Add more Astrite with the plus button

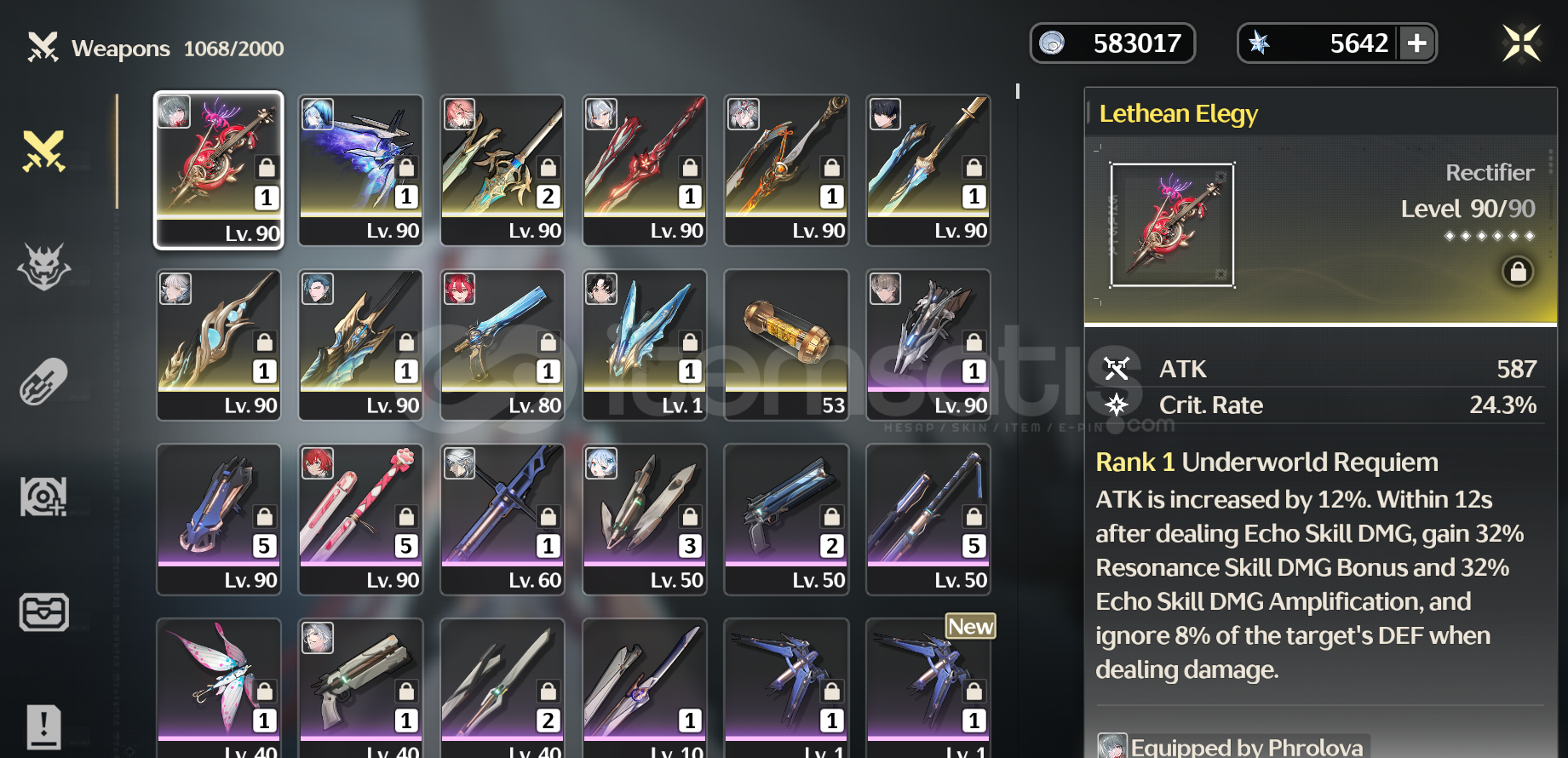(x=1417, y=43)
